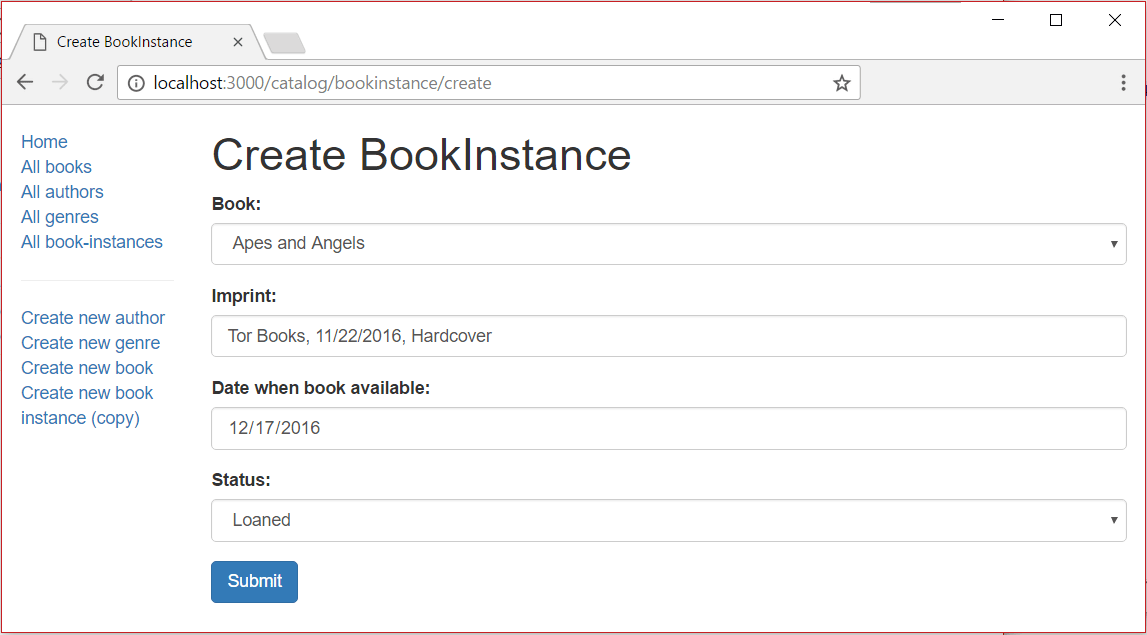
Task: Open the All books link
Action: click(56, 167)
